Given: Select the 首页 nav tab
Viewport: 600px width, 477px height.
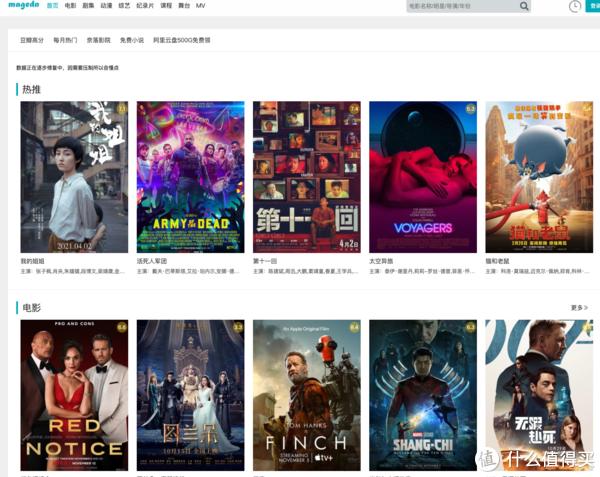Looking at the screenshot, I should coord(52,6).
